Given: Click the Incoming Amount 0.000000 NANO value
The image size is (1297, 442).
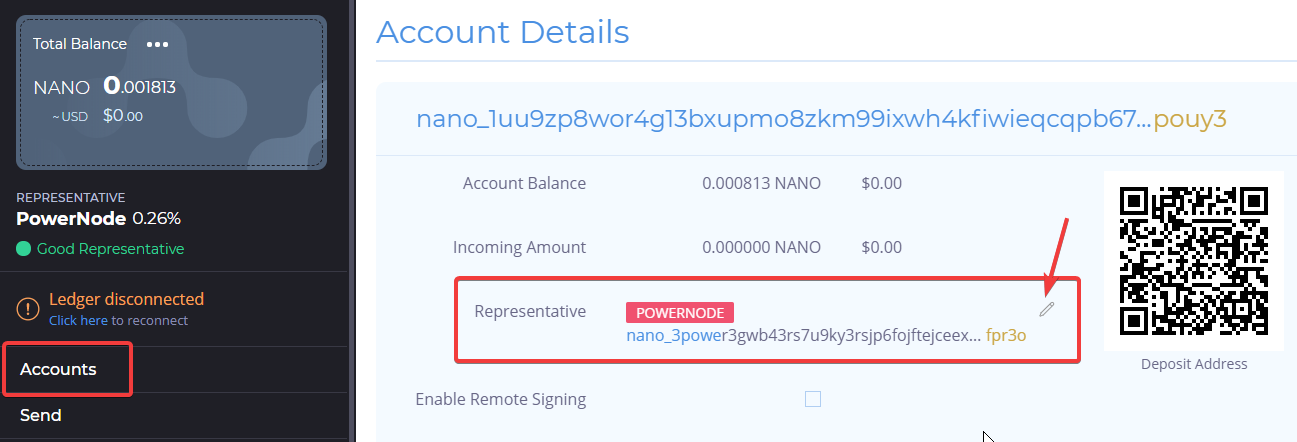Looking at the screenshot, I should tap(761, 247).
